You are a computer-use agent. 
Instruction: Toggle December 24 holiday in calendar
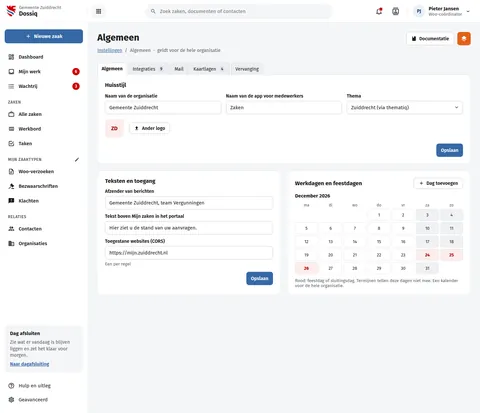427,255
